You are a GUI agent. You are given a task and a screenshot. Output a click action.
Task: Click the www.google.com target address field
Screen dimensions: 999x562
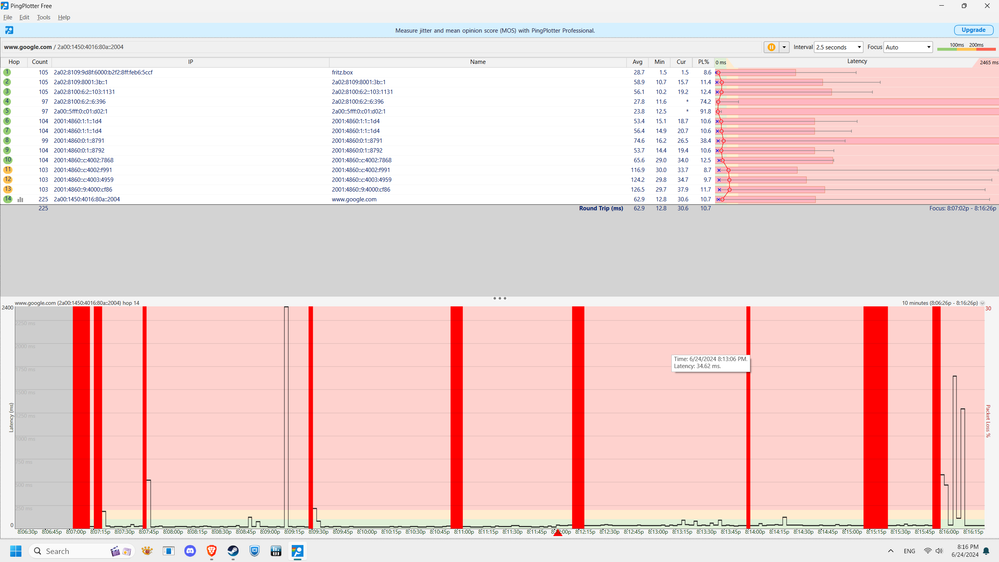click(64, 47)
